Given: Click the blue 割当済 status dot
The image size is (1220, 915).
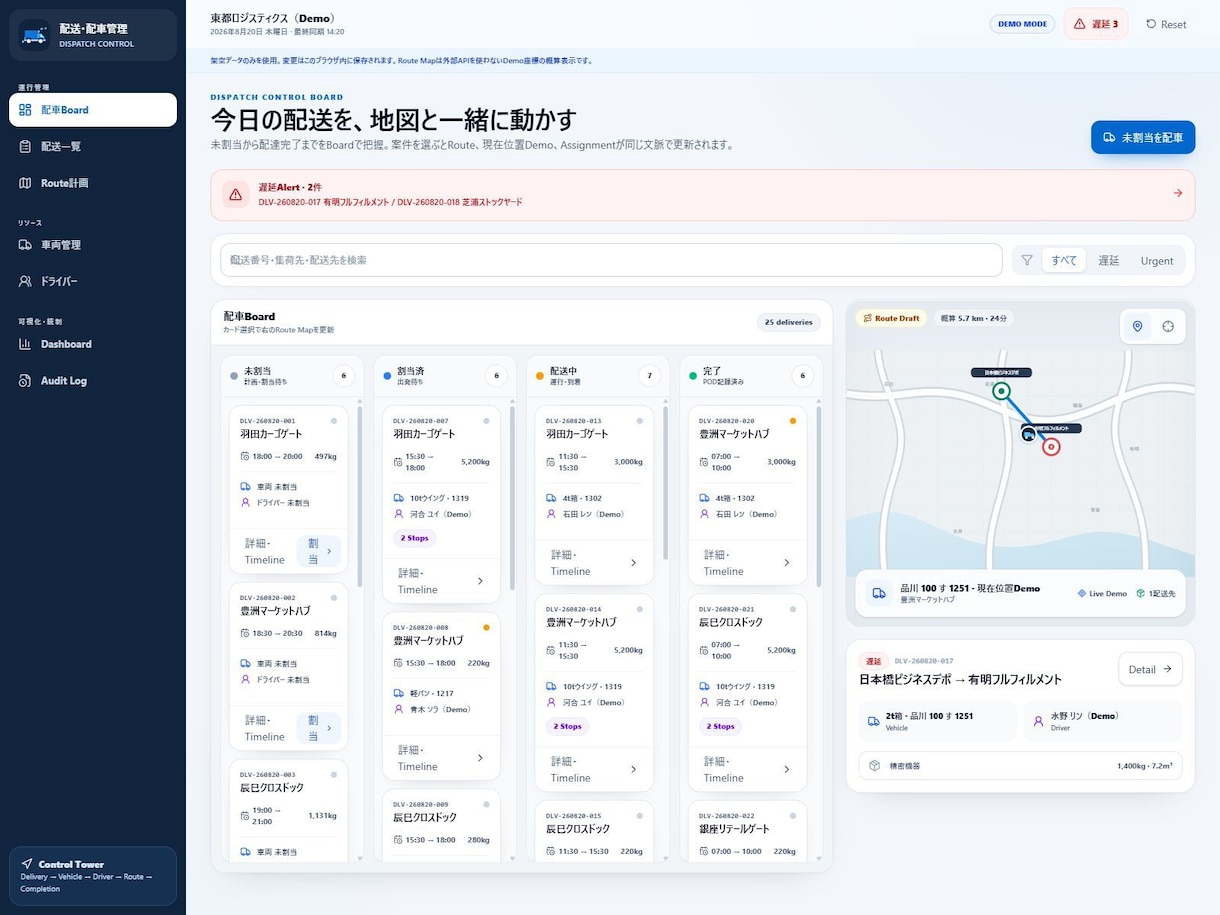Looking at the screenshot, I should coord(387,376).
